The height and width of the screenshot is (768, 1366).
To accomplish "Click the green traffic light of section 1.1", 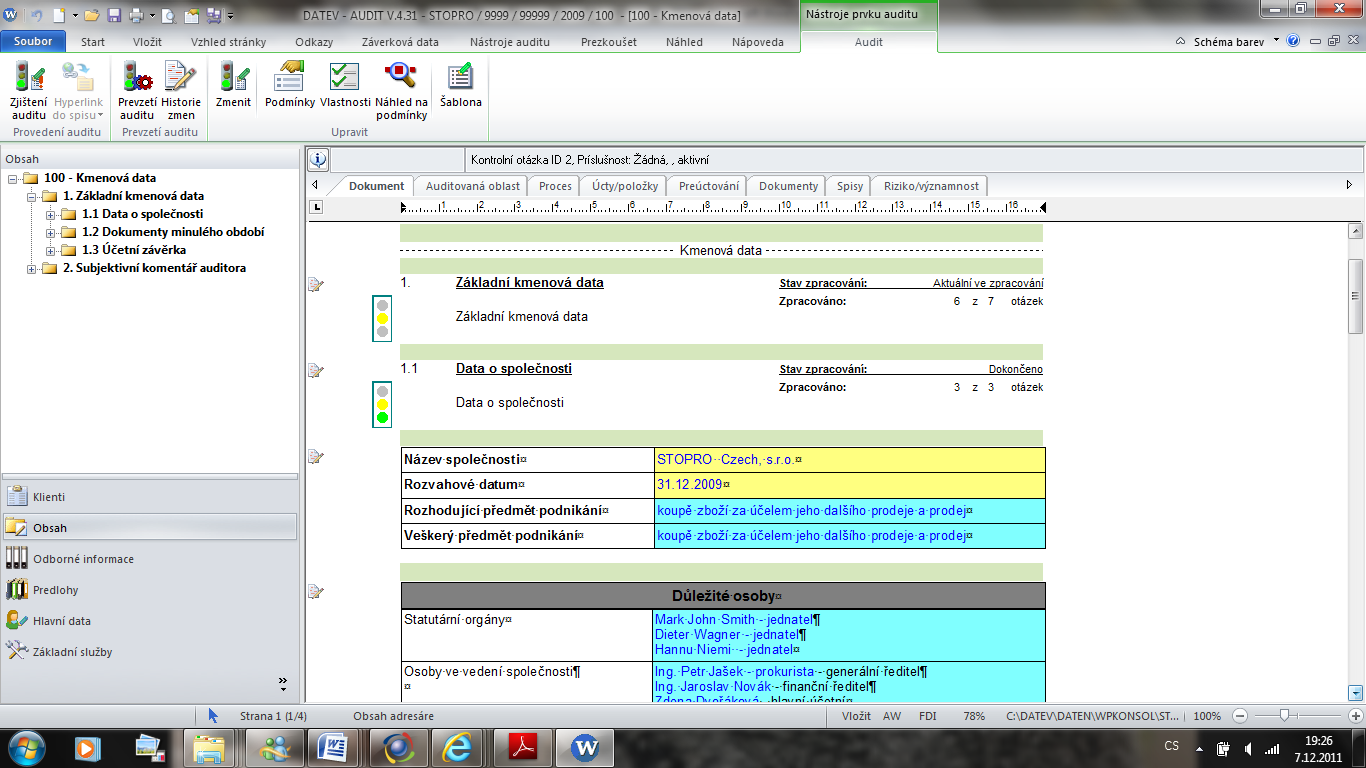I will pos(382,417).
